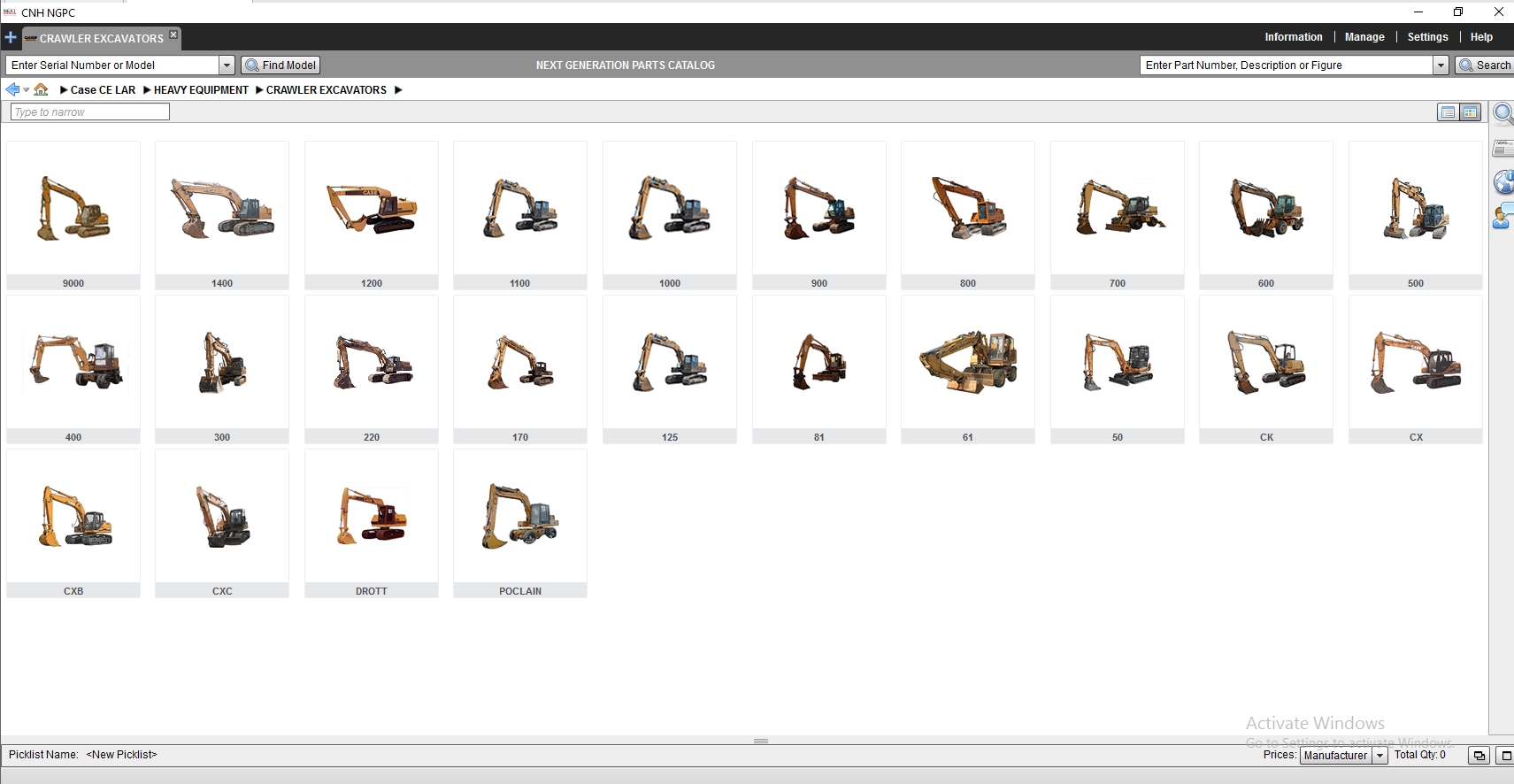The width and height of the screenshot is (1514, 784).
Task: Open the Case CE LAR breadcrumb
Action: pos(103,90)
